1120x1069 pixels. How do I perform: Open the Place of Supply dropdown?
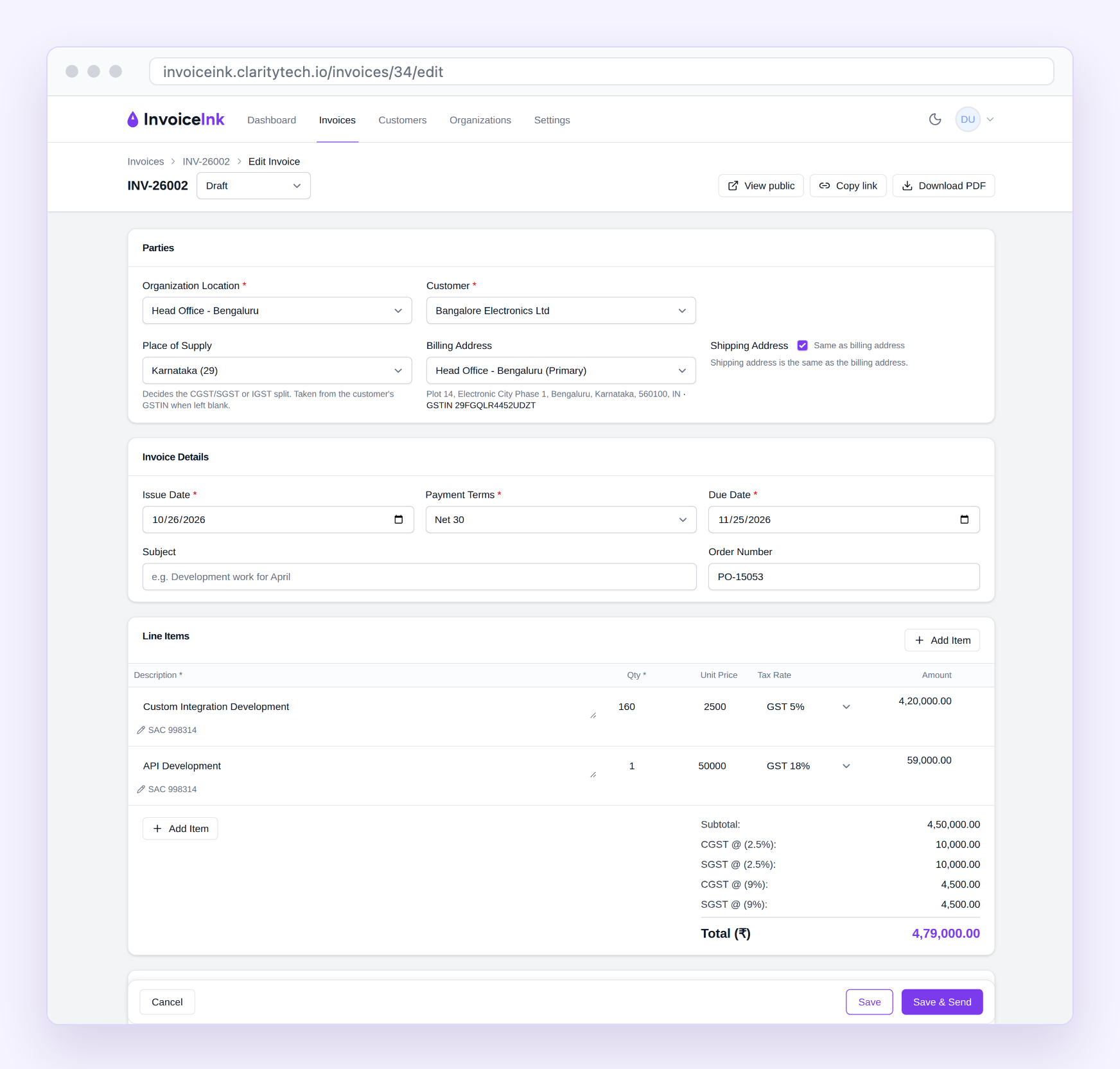tap(277, 371)
